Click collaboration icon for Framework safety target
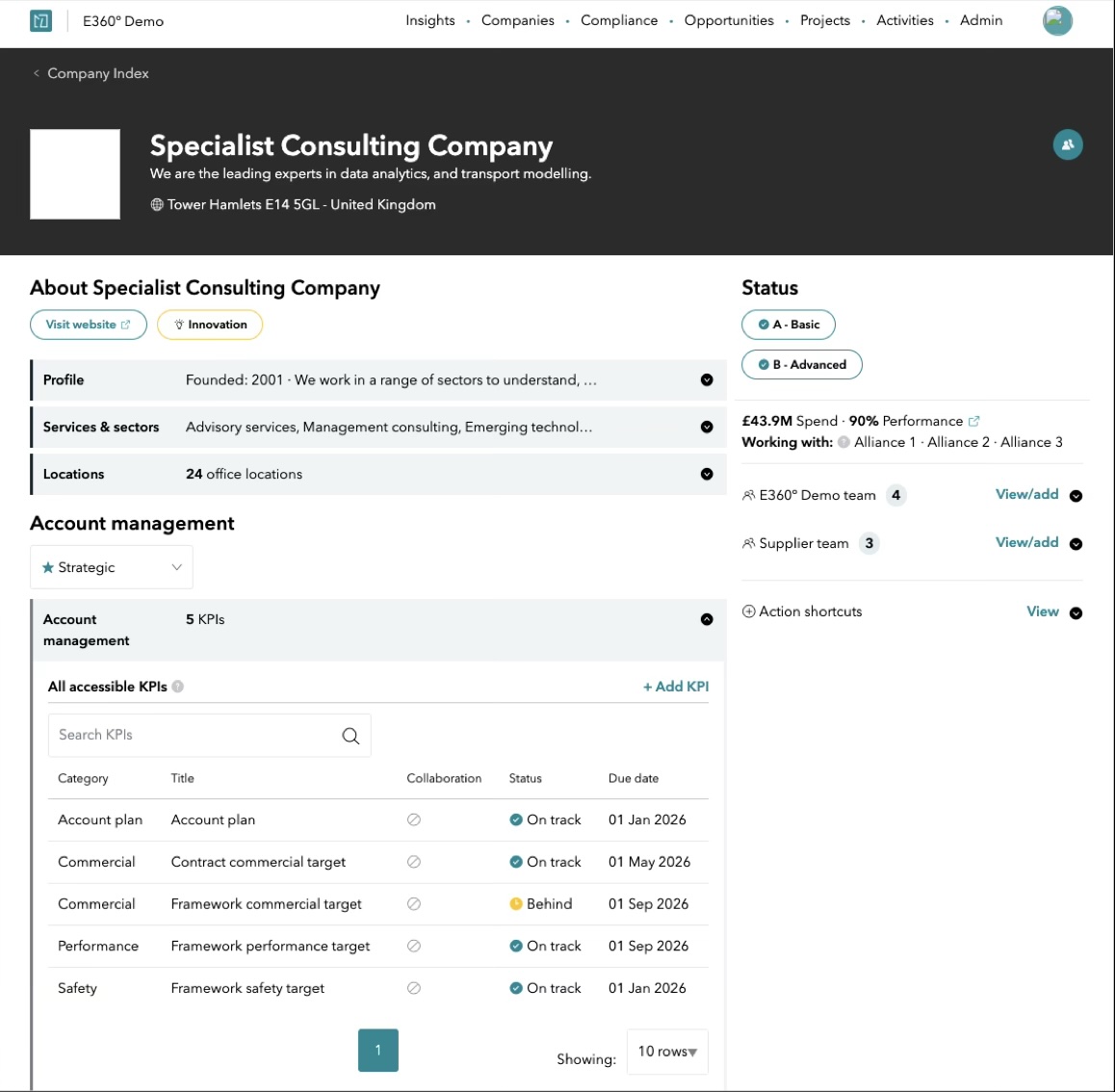The height and width of the screenshot is (1092, 1115). click(x=414, y=988)
